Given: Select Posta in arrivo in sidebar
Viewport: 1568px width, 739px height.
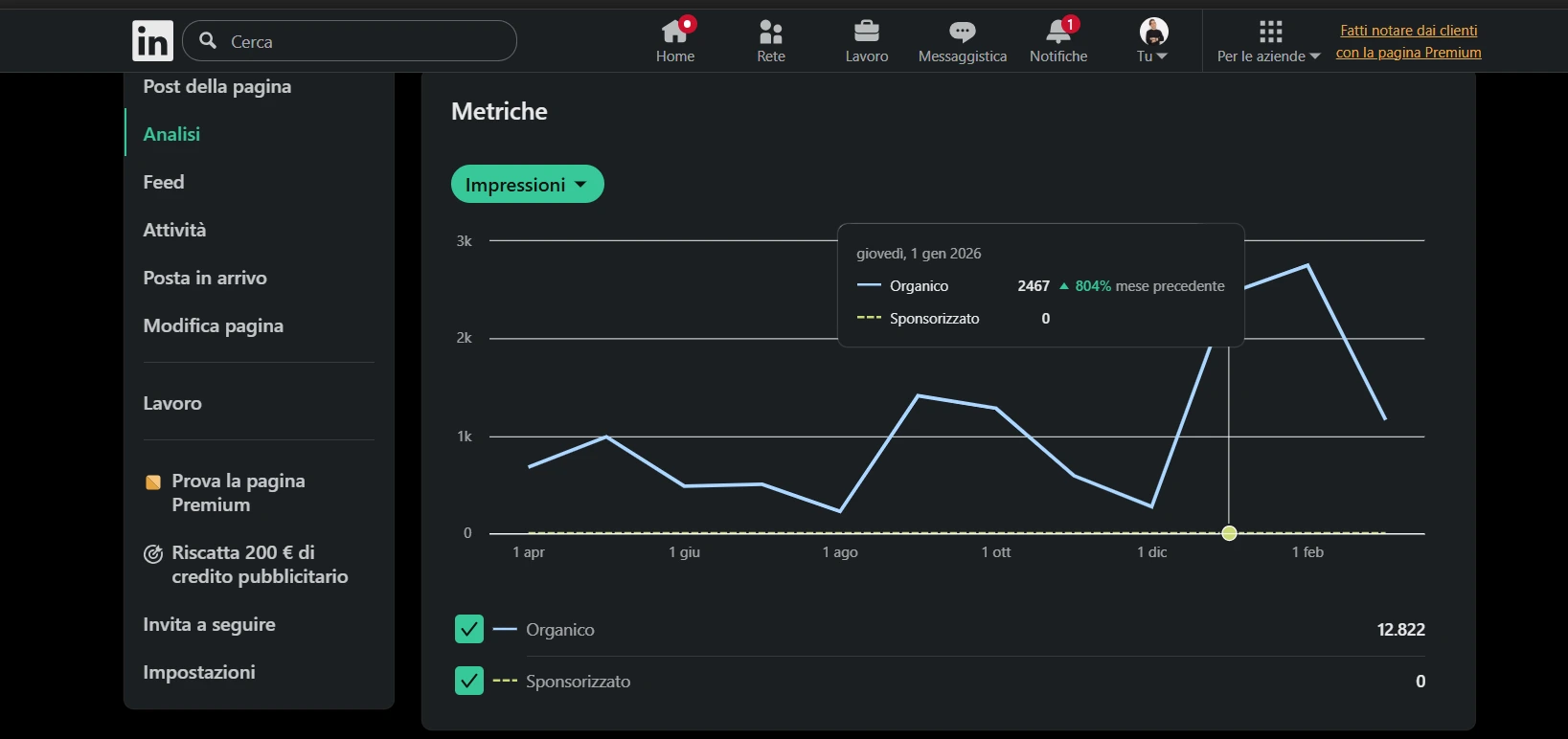Looking at the screenshot, I should pyautogui.click(x=205, y=278).
